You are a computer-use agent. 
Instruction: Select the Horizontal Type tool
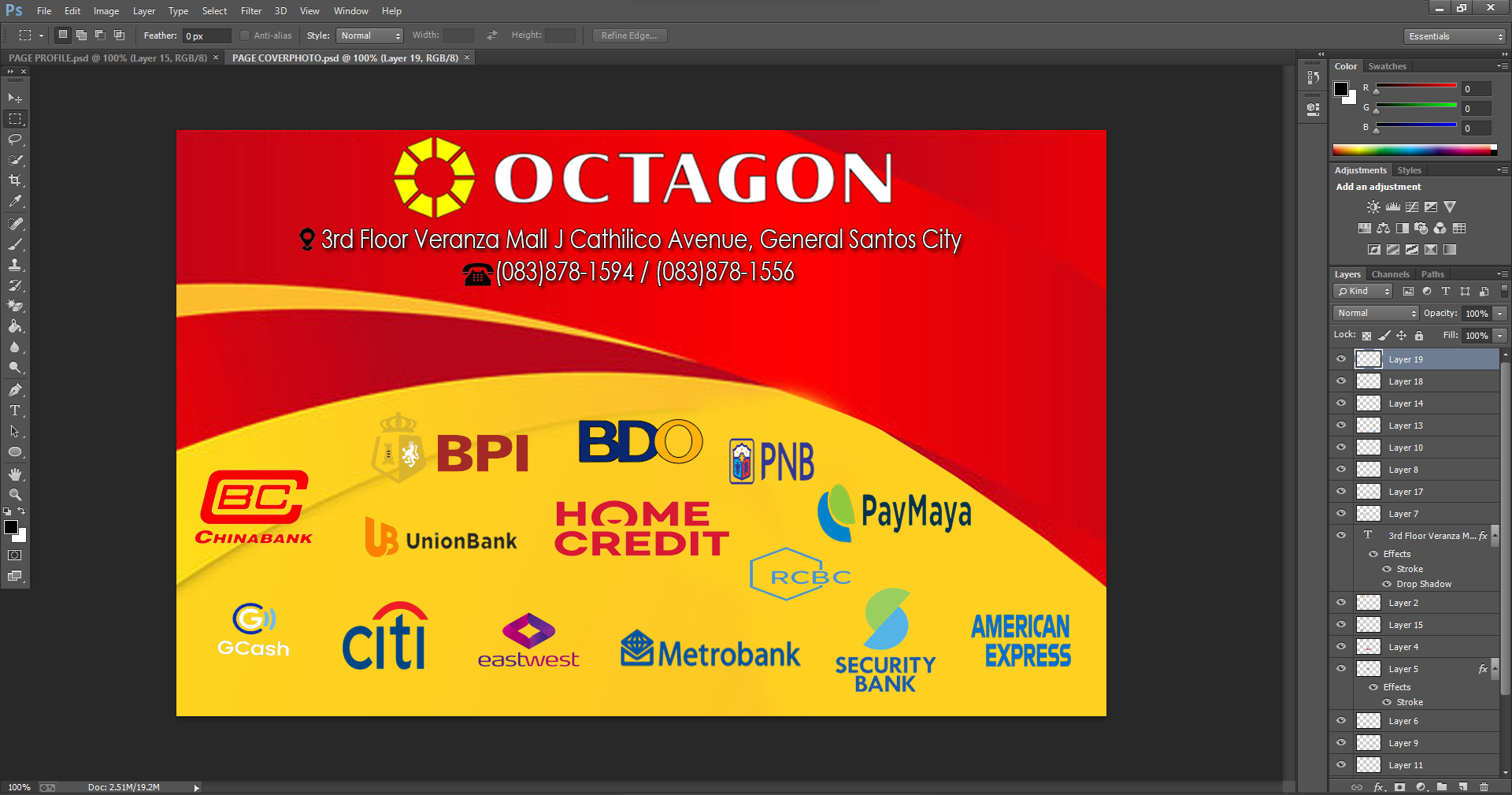14,410
